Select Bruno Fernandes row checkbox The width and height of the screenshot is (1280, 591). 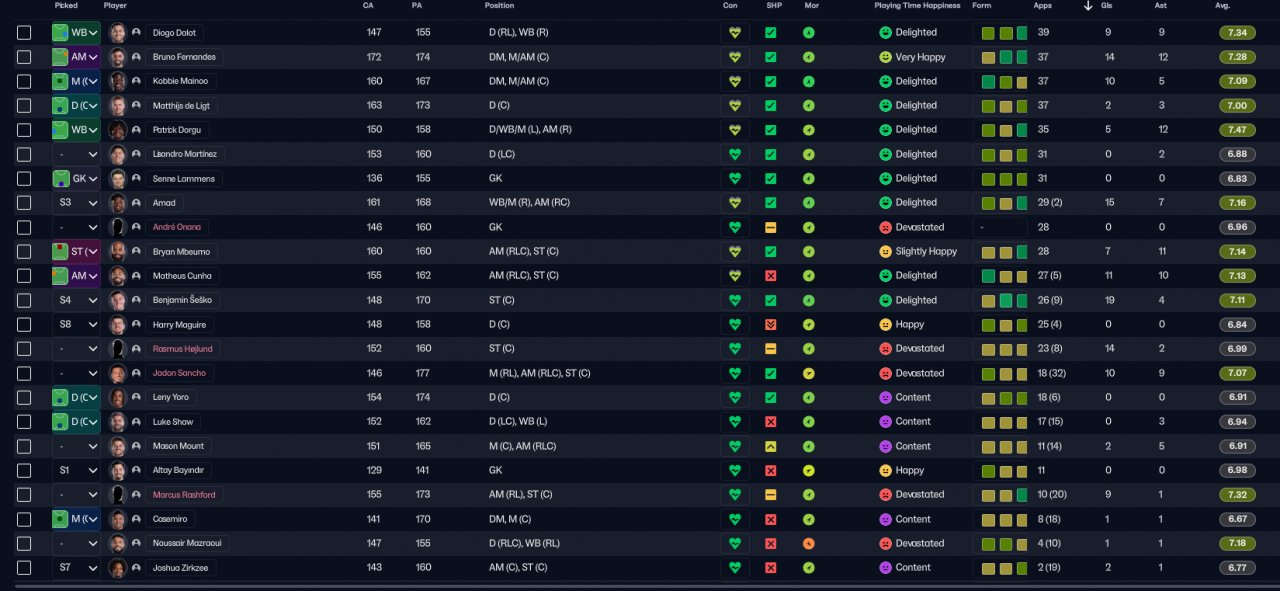pyautogui.click(x=24, y=57)
